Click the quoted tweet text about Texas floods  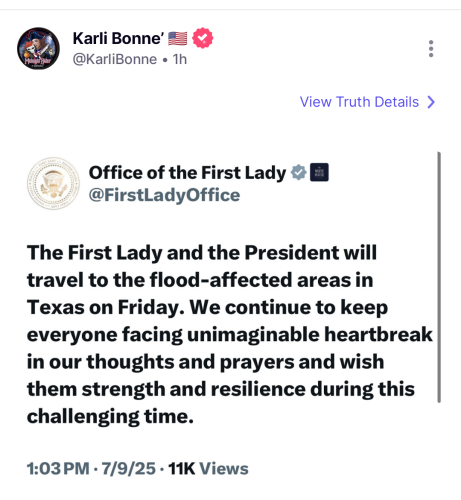tap(230, 334)
